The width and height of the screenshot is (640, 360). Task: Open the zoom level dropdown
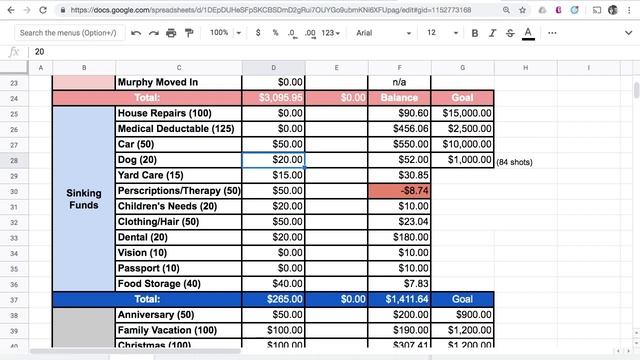click(x=225, y=33)
